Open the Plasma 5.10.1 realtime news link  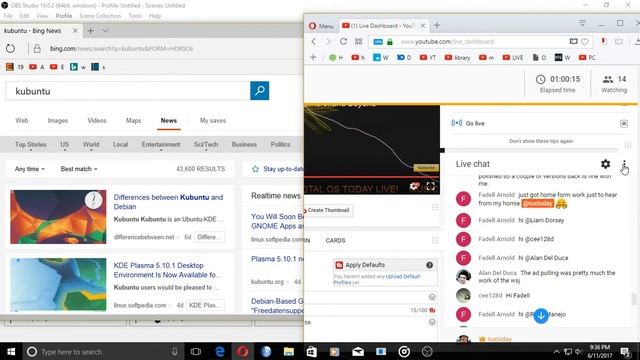[x=277, y=259]
